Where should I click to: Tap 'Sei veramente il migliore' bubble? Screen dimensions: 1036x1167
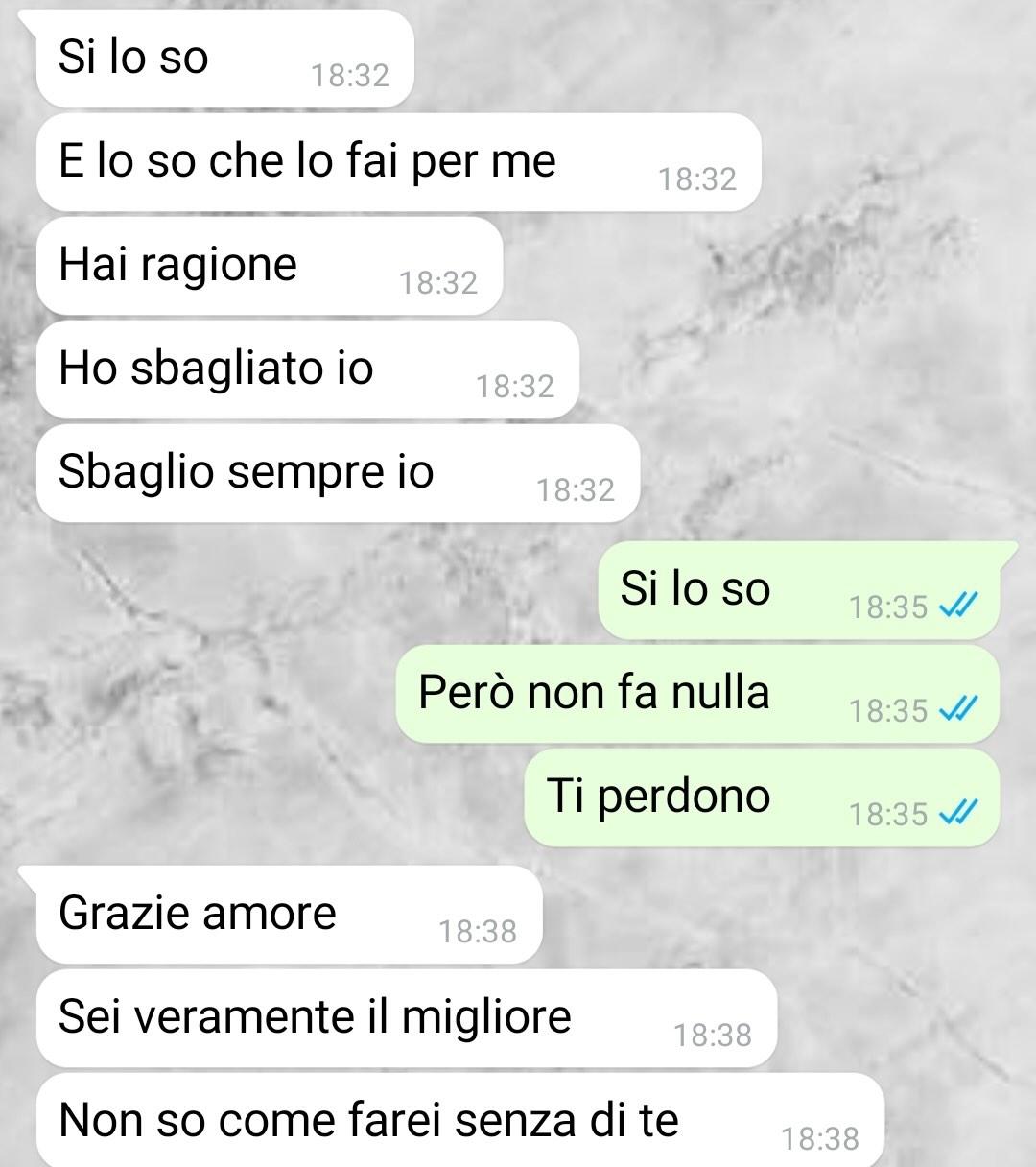tap(407, 1018)
